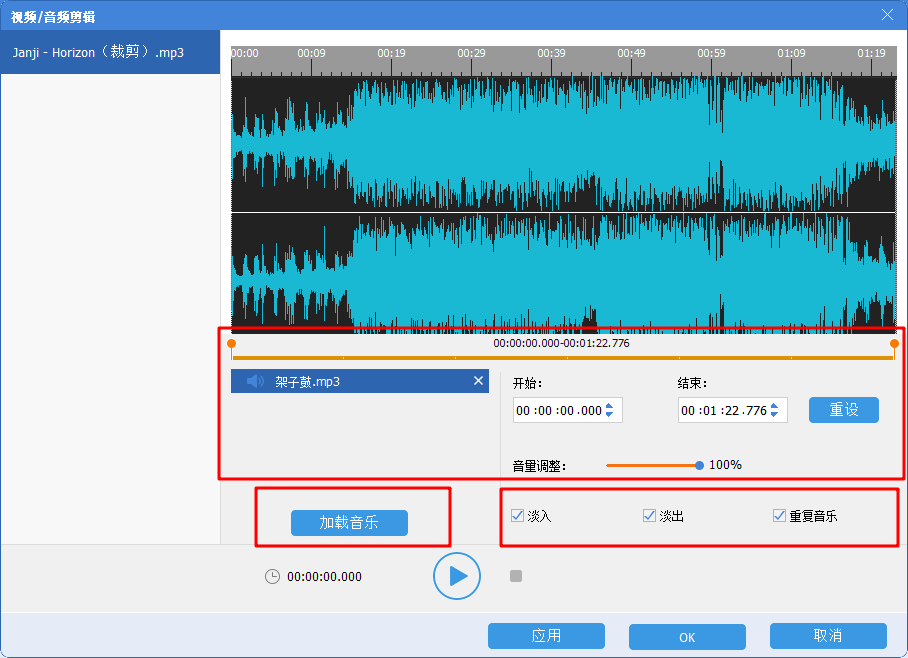
Task: Click the 00:00:00.000 playback time readout
Action: 324,577
